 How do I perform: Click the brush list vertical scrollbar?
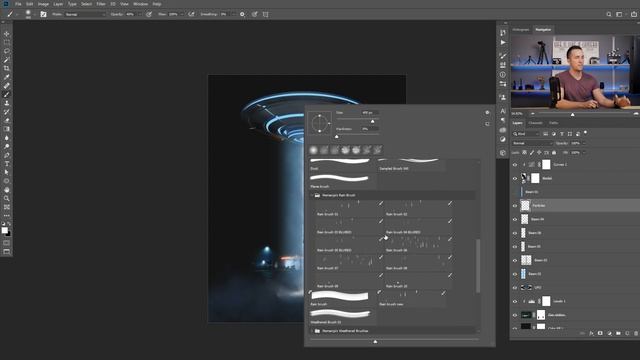click(x=478, y=266)
